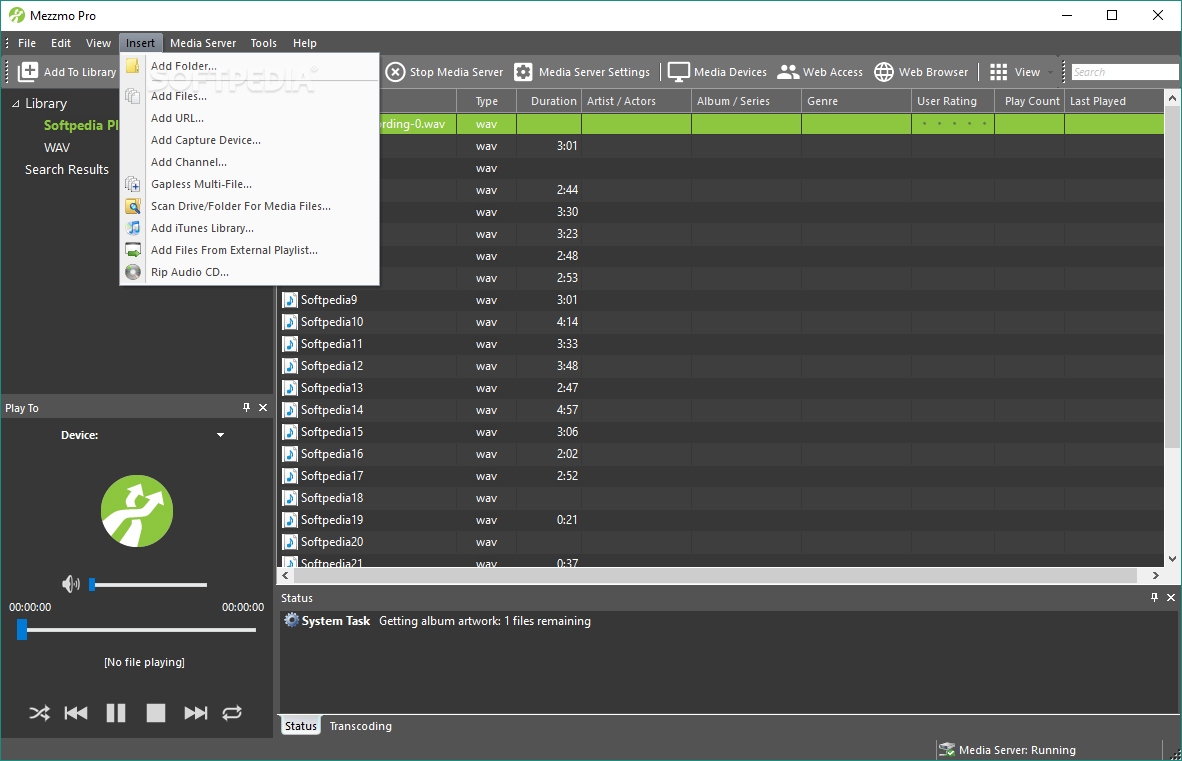The height and width of the screenshot is (761, 1182).
Task: Select Add iTunes Library menu entry
Action: pos(202,228)
